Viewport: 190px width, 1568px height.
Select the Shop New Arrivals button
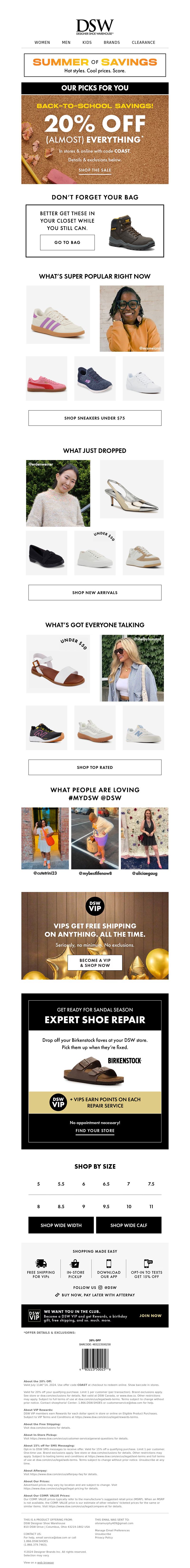pos(95,592)
